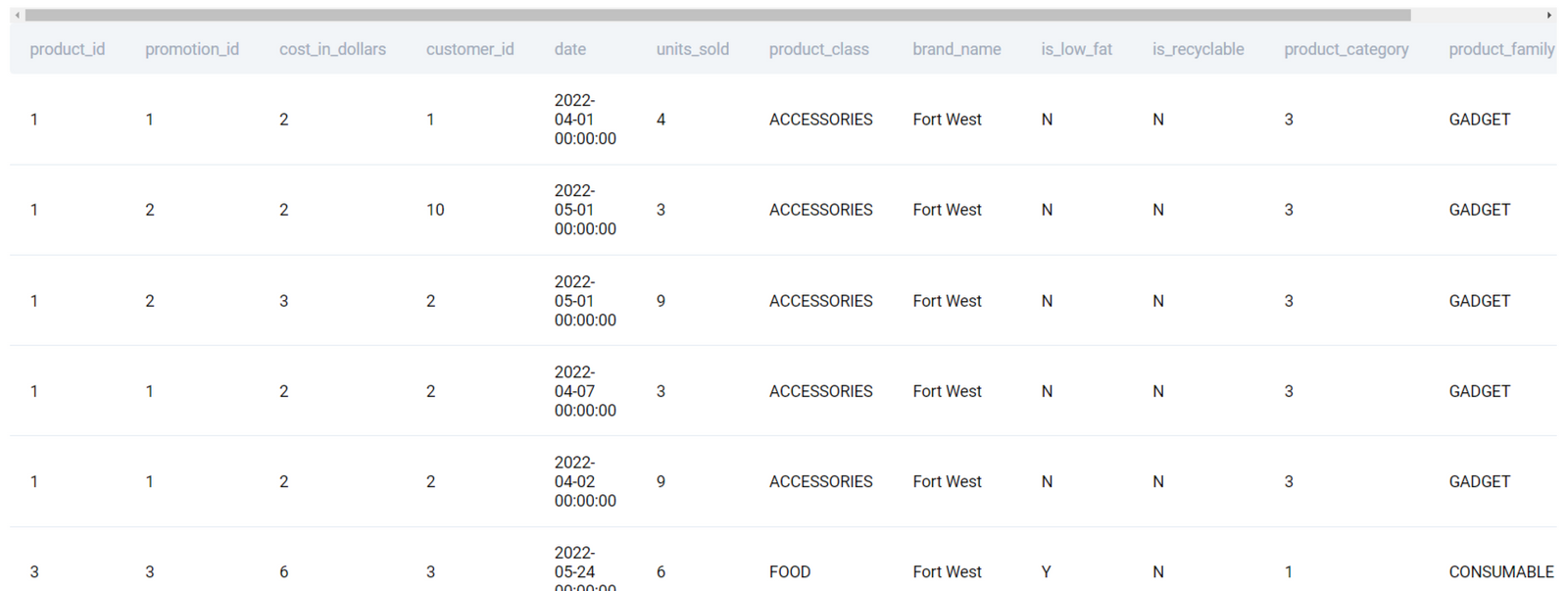Click the product_family column header
The image size is (1568, 591).
point(1502,49)
